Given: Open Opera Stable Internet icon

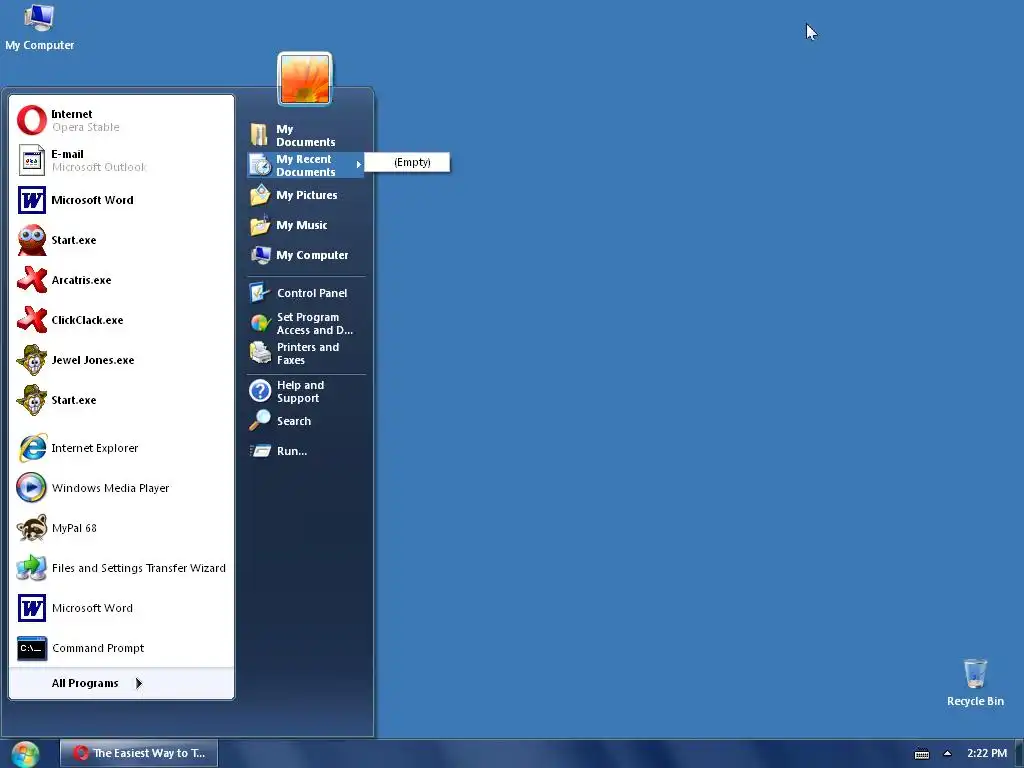Looking at the screenshot, I should pos(31,120).
